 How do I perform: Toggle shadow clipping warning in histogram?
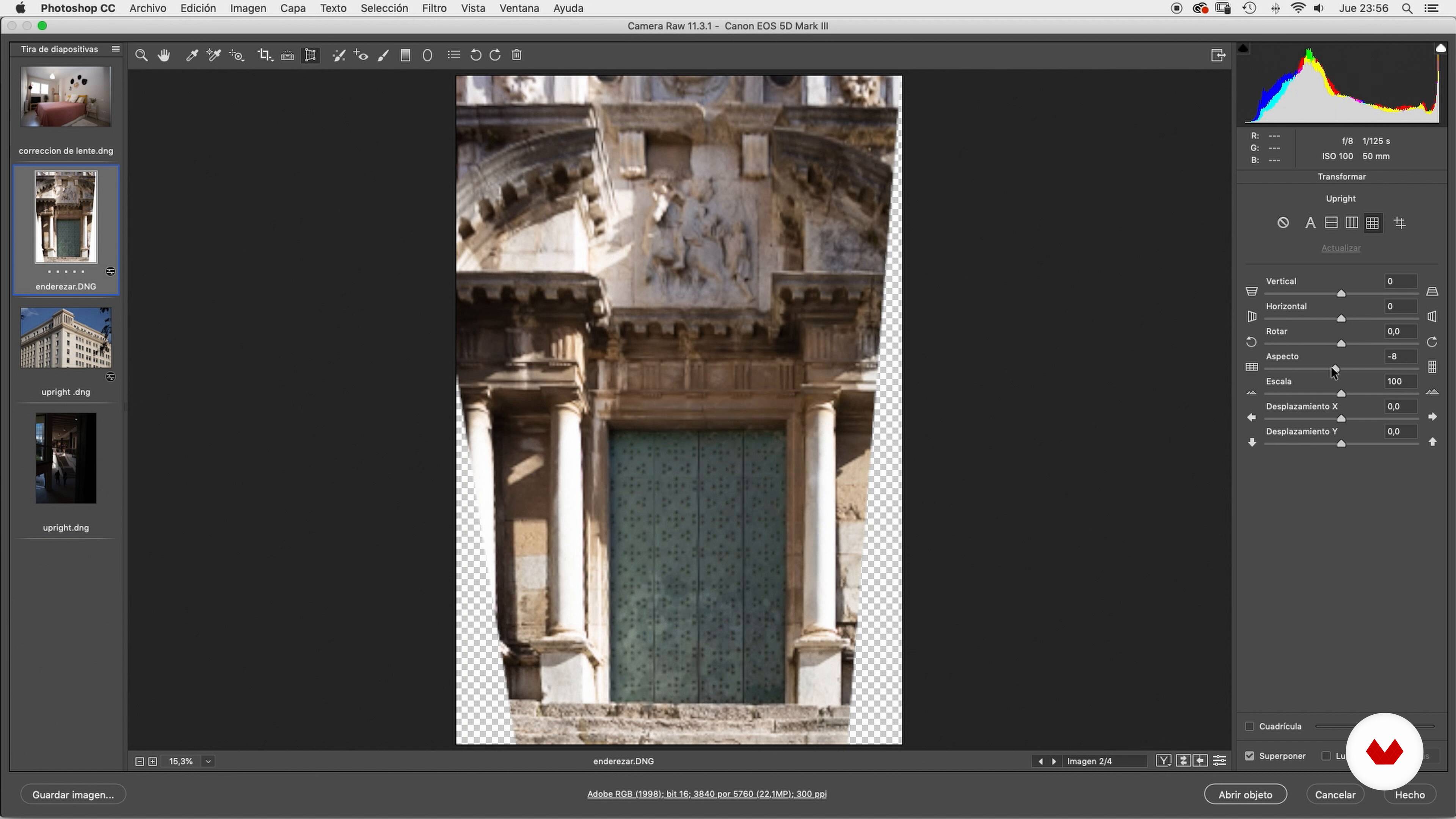click(1243, 49)
